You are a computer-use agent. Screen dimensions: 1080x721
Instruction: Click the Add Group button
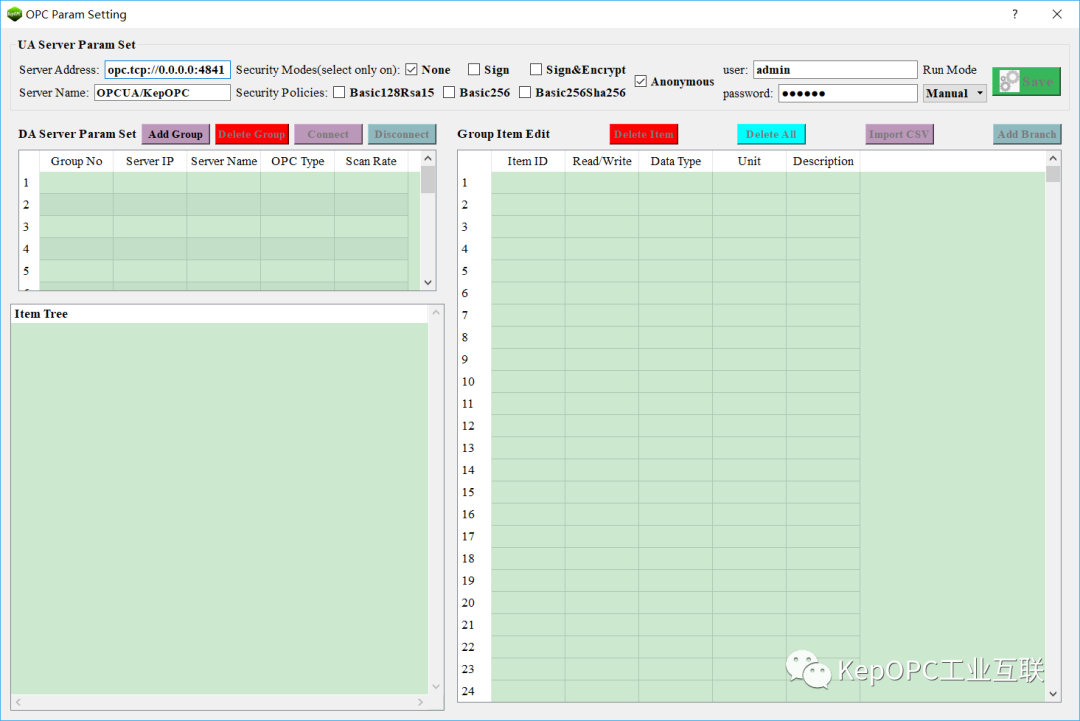(176, 134)
